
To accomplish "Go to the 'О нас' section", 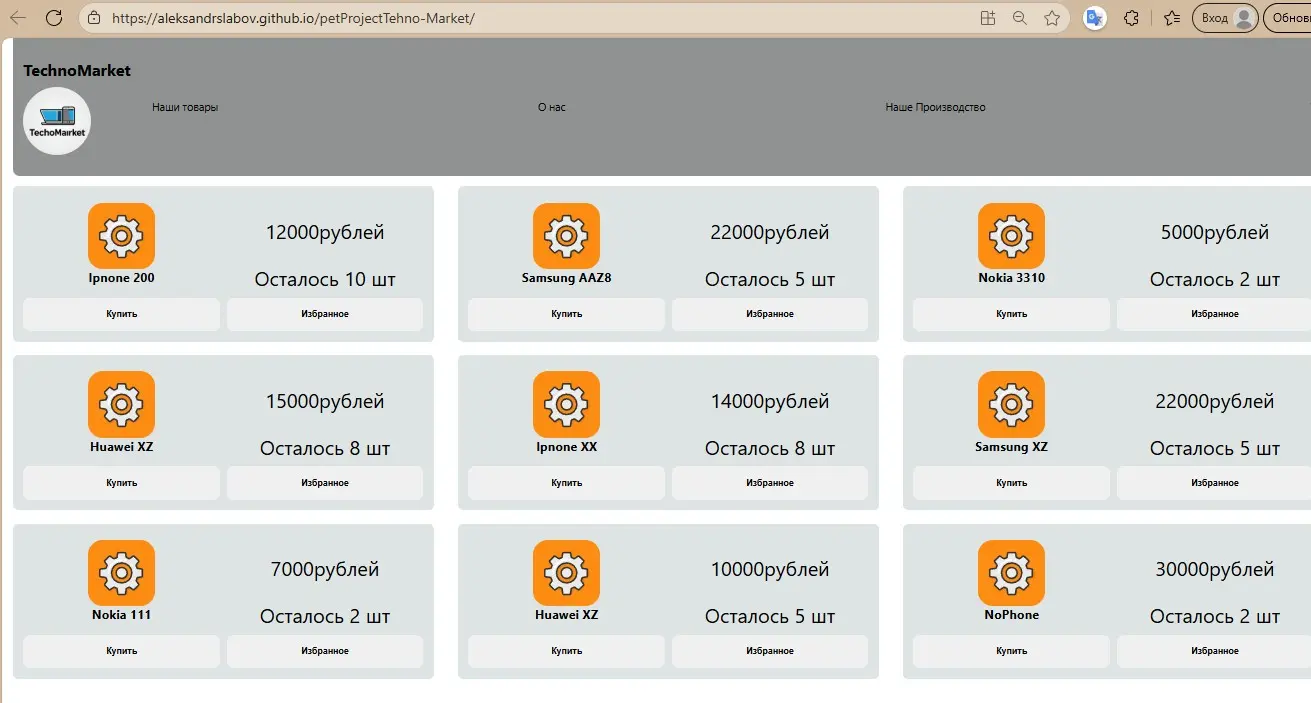I will tap(551, 107).
